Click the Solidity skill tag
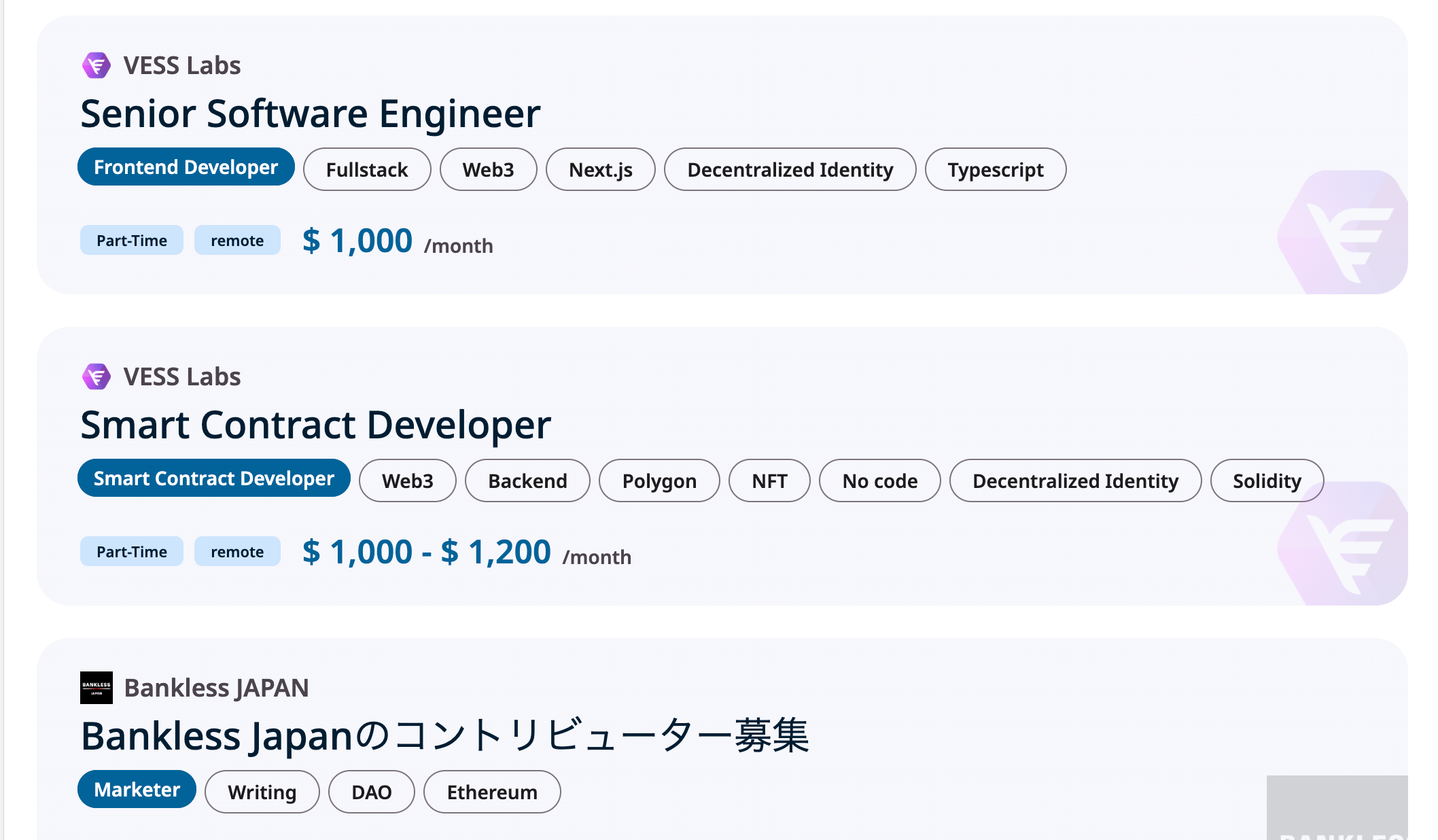This screenshot has height=840, width=1438. point(1266,481)
